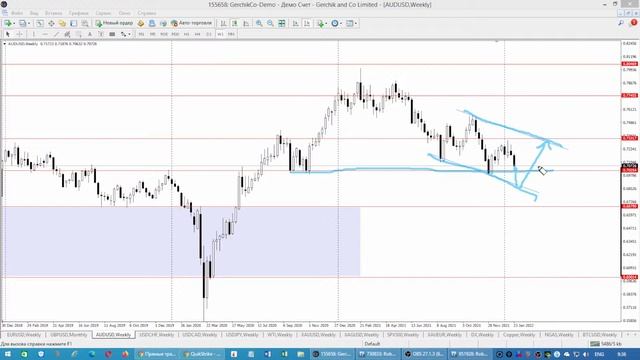Open the search magnifier in toolbar
Image resolution: width=640 pixels, height=360 pixels.
coord(621,23)
